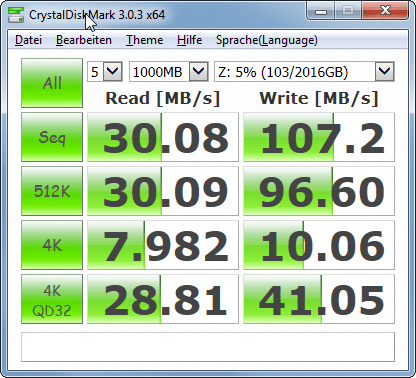416x378 pixels.
Task: Click the CrystalDiskMark title bar icon
Action: pos(16,15)
